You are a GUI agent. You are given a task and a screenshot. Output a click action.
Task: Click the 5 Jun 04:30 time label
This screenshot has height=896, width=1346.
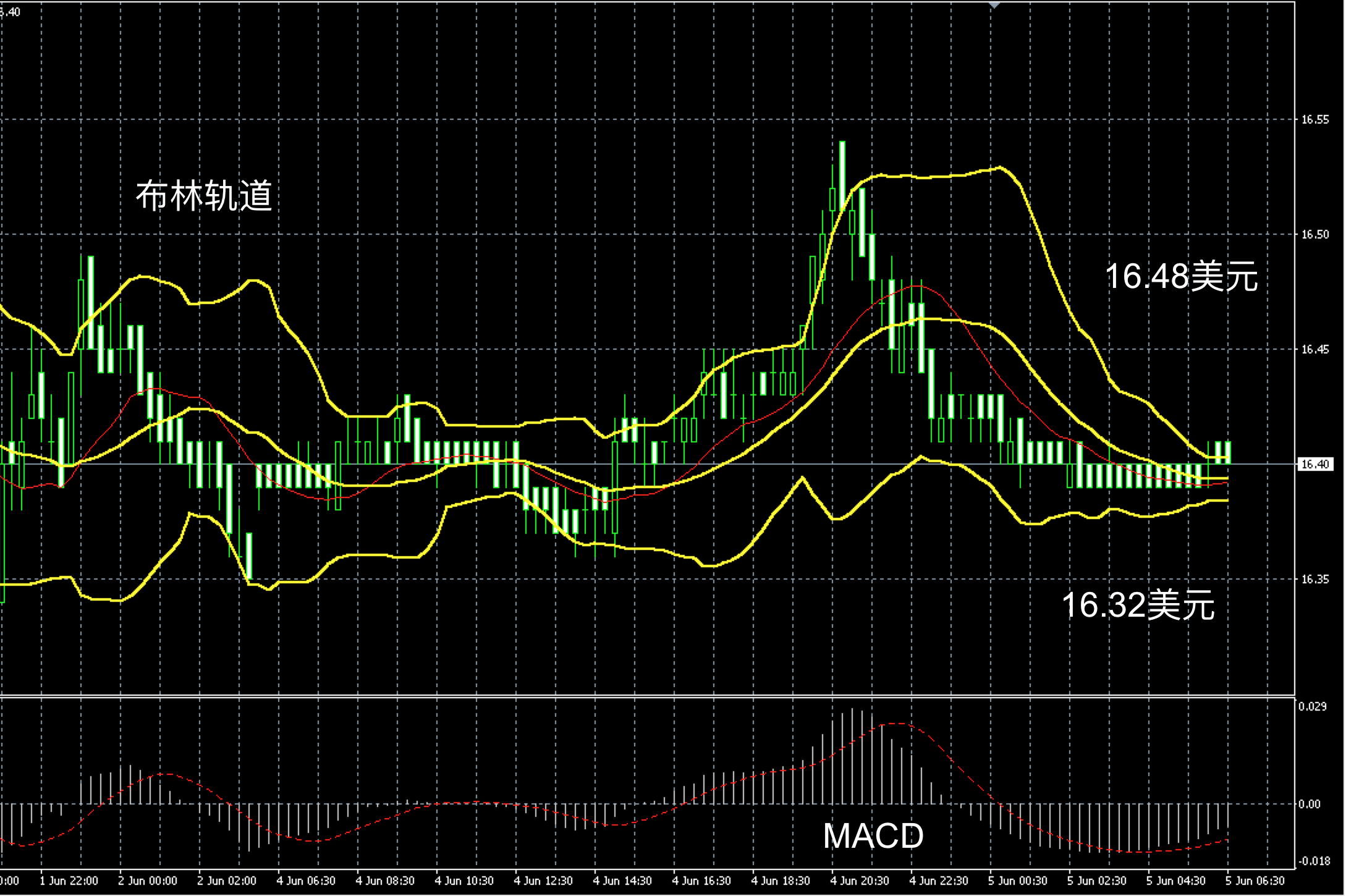(x=1176, y=881)
